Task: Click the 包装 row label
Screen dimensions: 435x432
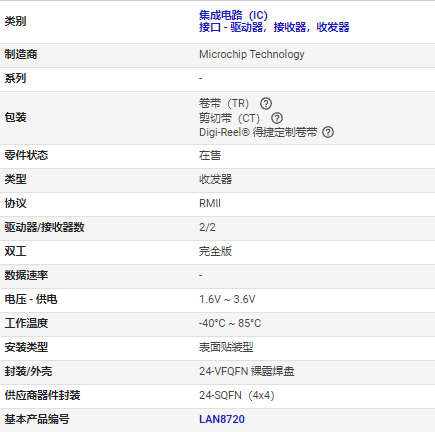Action: pos(15,117)
